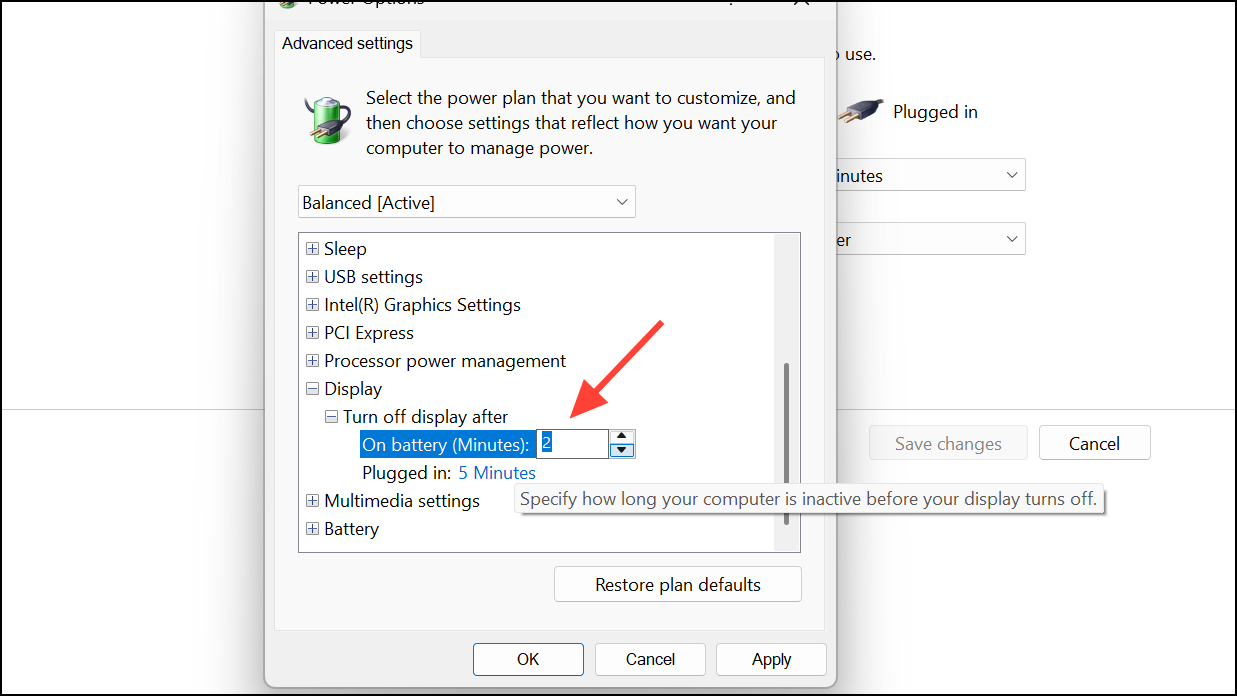
Task: Click the 5 Minutes link for Plugged in
Action: [496, 472]
